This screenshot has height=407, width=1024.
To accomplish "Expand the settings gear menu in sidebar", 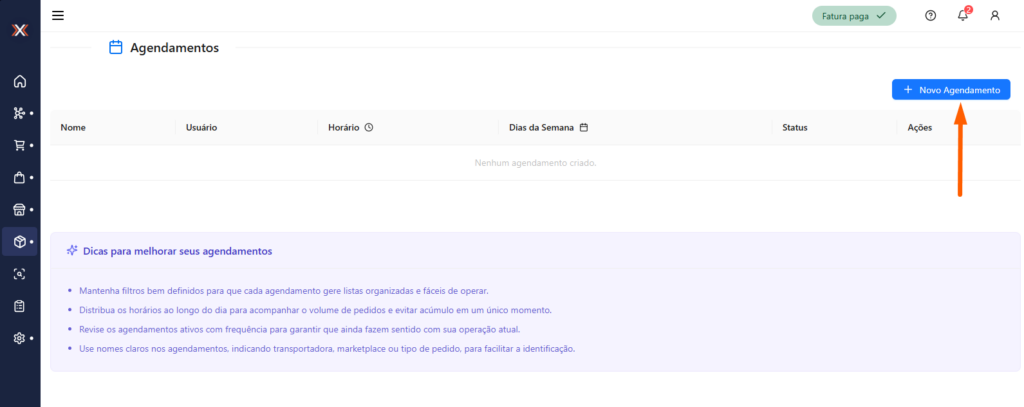I will click(19, 338).
